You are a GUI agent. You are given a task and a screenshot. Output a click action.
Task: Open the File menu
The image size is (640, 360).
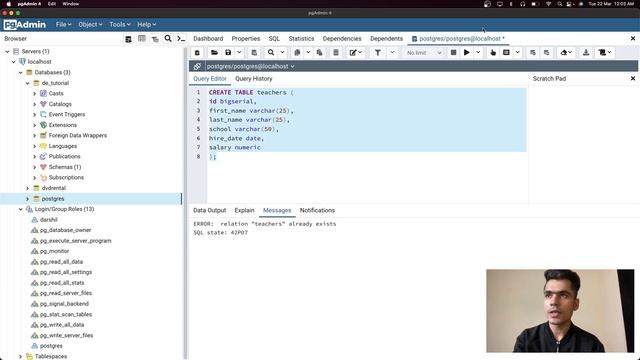click(x=63, y=24)
